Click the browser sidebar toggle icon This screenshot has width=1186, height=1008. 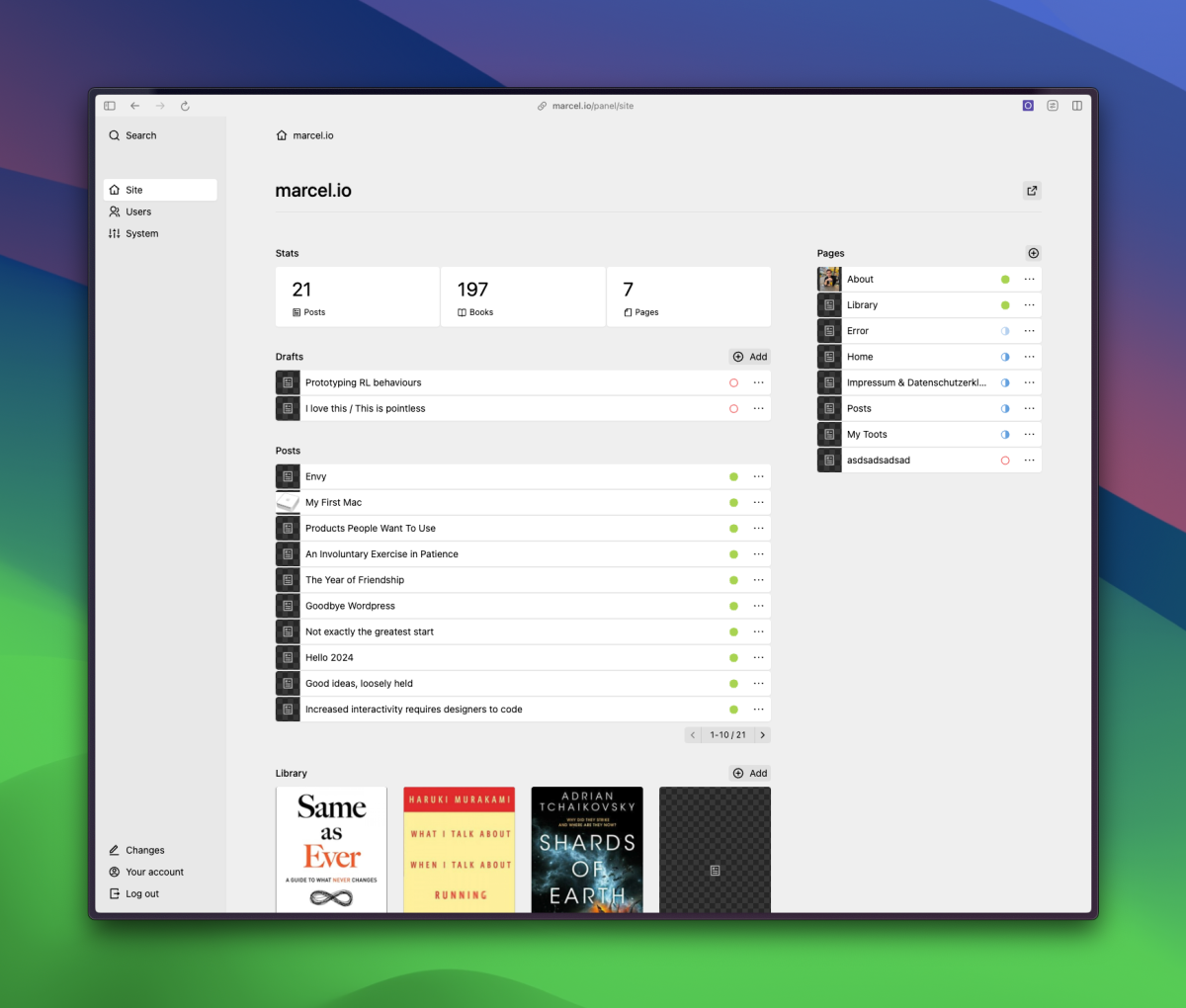pyautogui.click(x=110, y=106)
